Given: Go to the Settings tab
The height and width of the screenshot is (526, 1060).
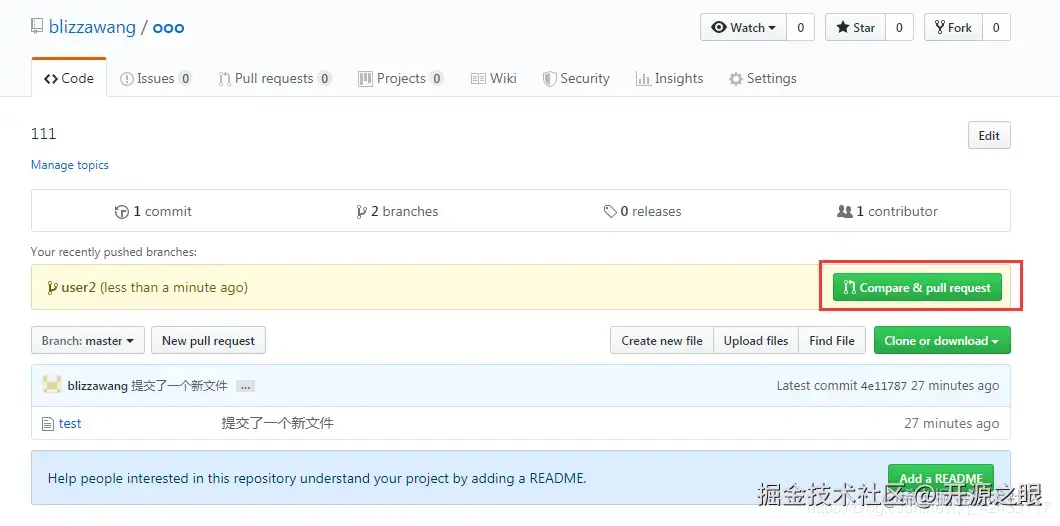Looking at the screenshot, I should point(763,79).
